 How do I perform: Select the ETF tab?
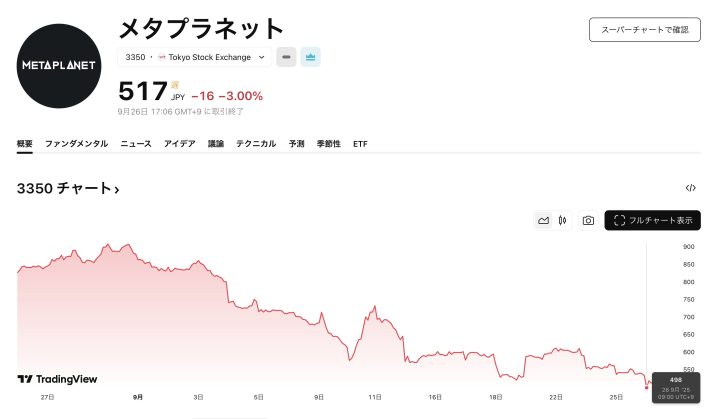click(360, 144)
